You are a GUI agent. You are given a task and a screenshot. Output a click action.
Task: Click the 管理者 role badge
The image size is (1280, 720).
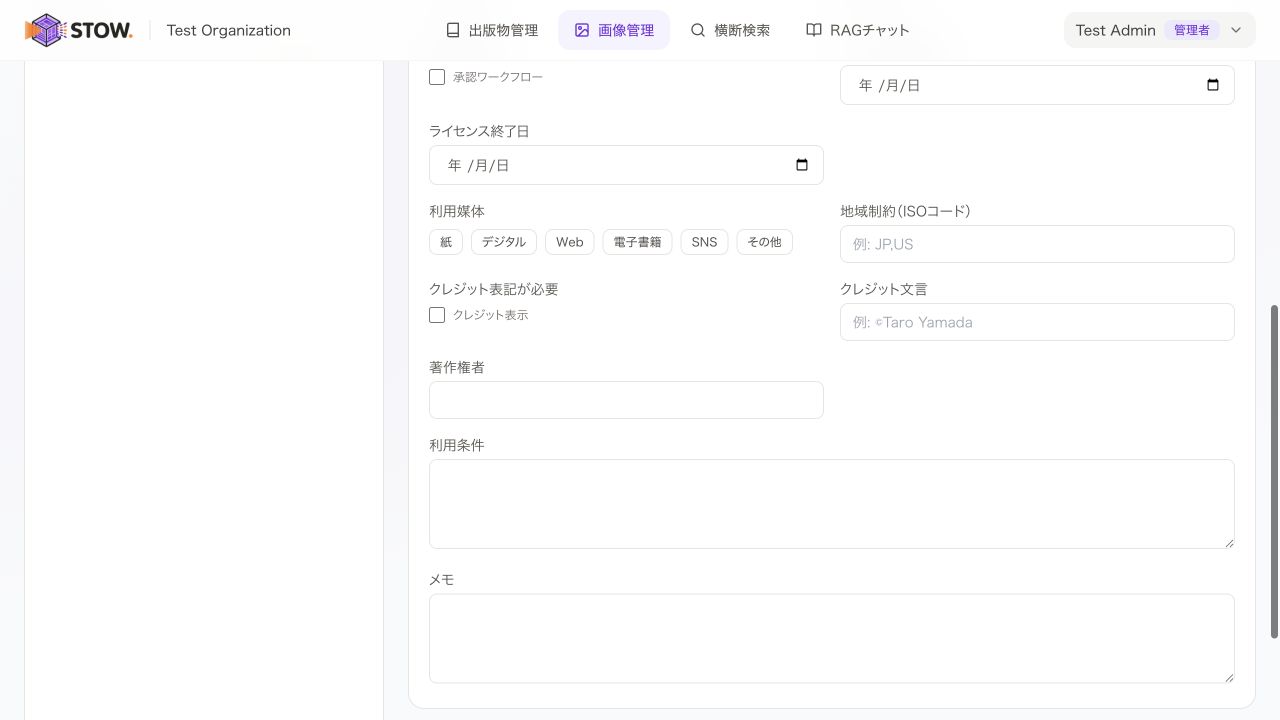(1192, 30)
